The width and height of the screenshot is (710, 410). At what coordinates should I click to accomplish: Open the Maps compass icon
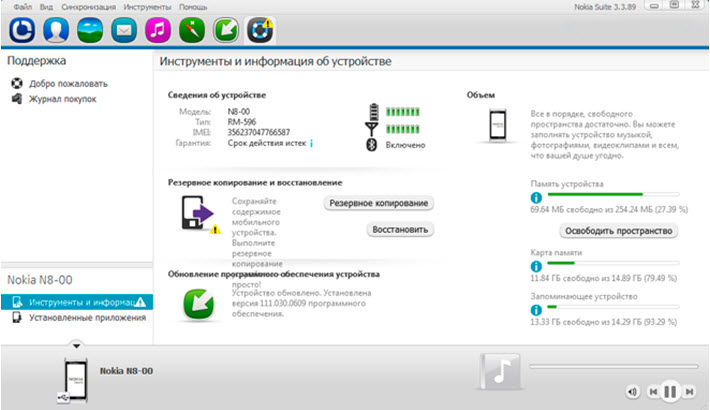192,30
